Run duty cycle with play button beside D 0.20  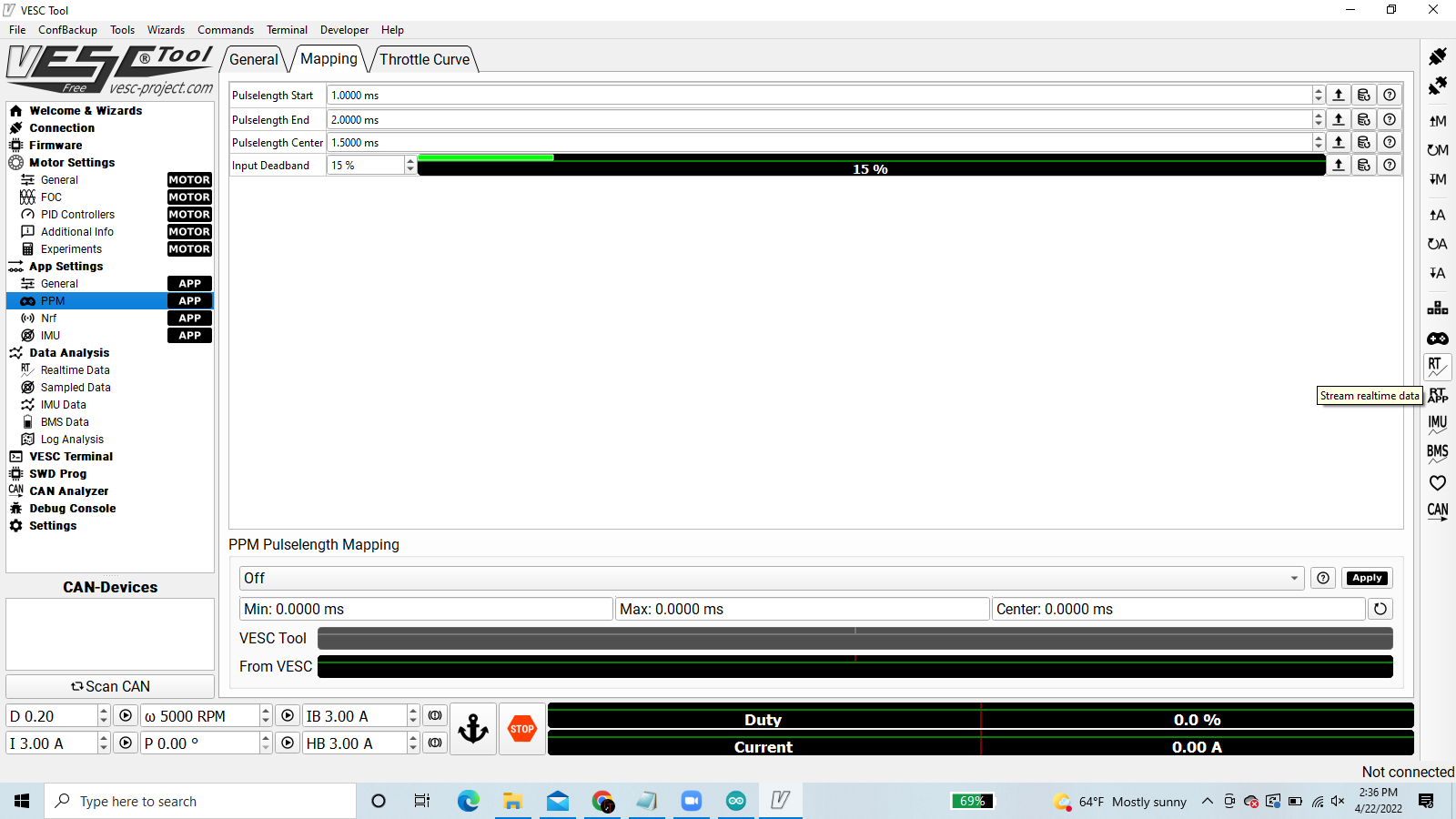pyautogui.click(x=126, y=716)
